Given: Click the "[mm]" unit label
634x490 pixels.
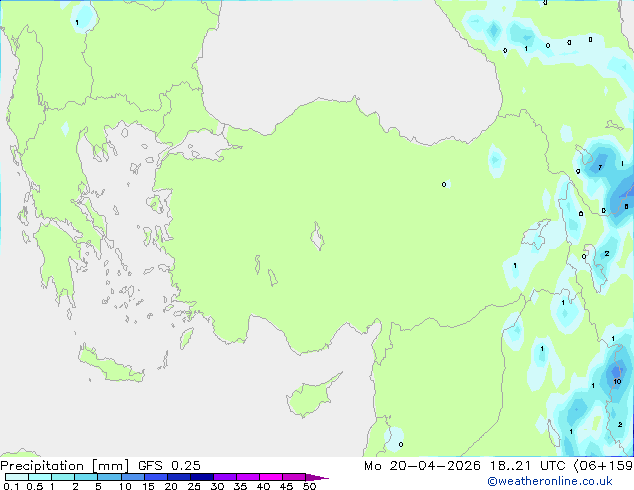Looking at the screenshot, I should [111, 466].
